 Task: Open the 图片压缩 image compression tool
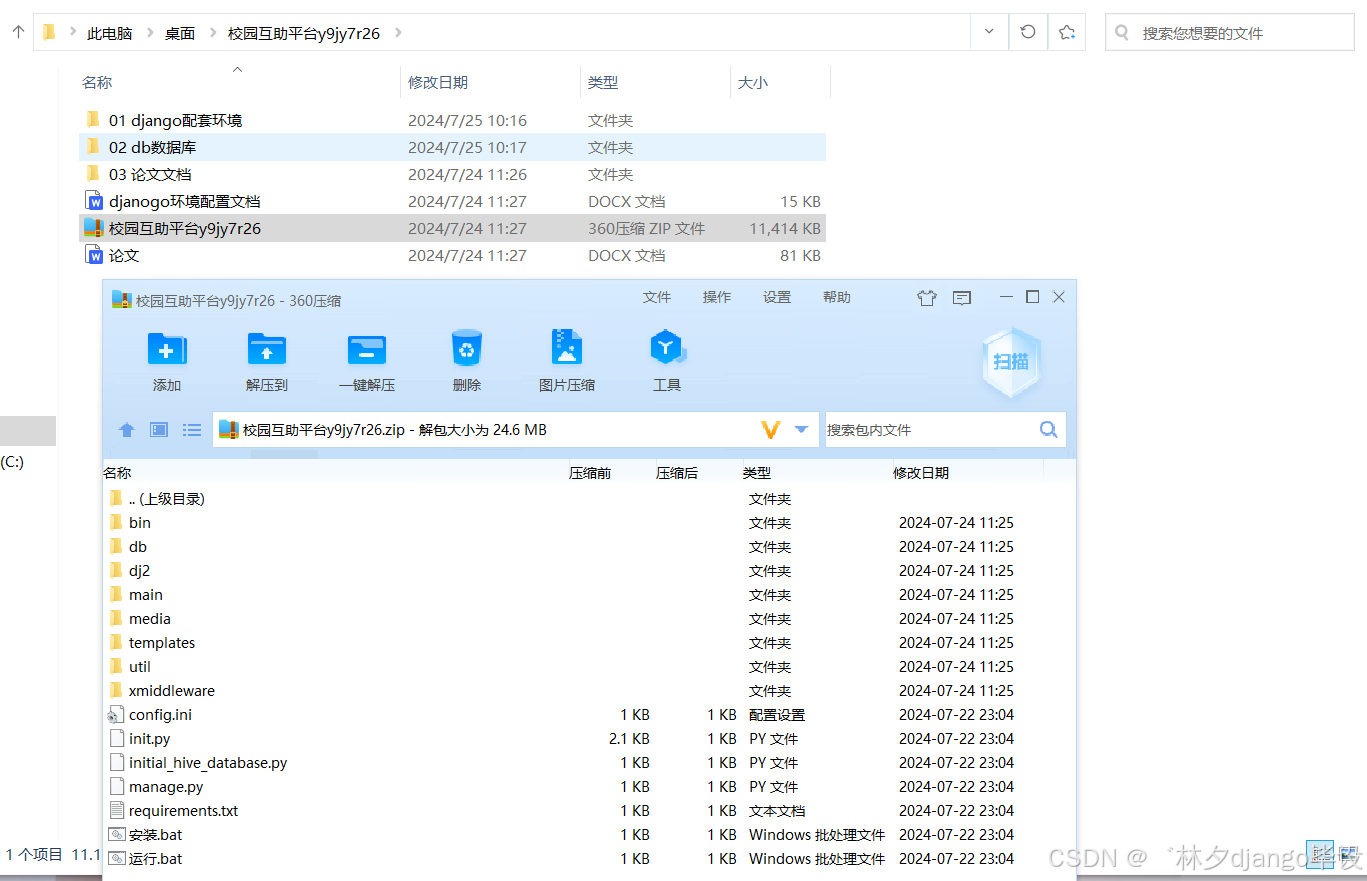pyautogui.click(x=566, y=360)
